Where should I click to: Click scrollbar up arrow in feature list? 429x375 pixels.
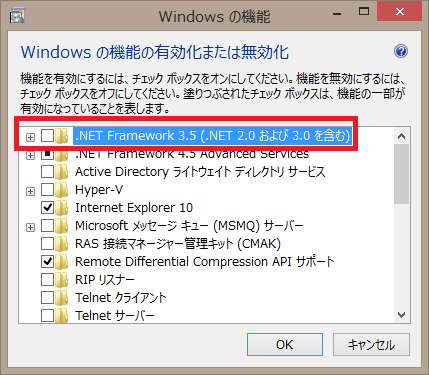402,136
